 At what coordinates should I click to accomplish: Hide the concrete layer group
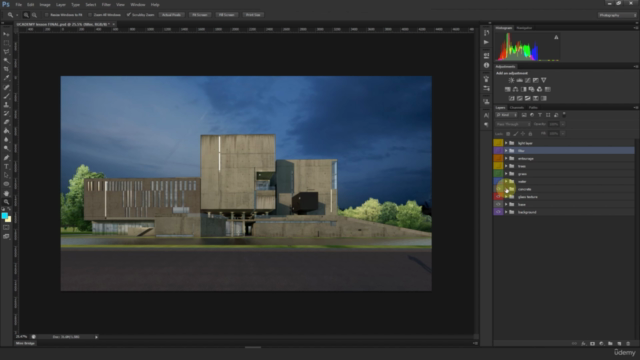498,189
